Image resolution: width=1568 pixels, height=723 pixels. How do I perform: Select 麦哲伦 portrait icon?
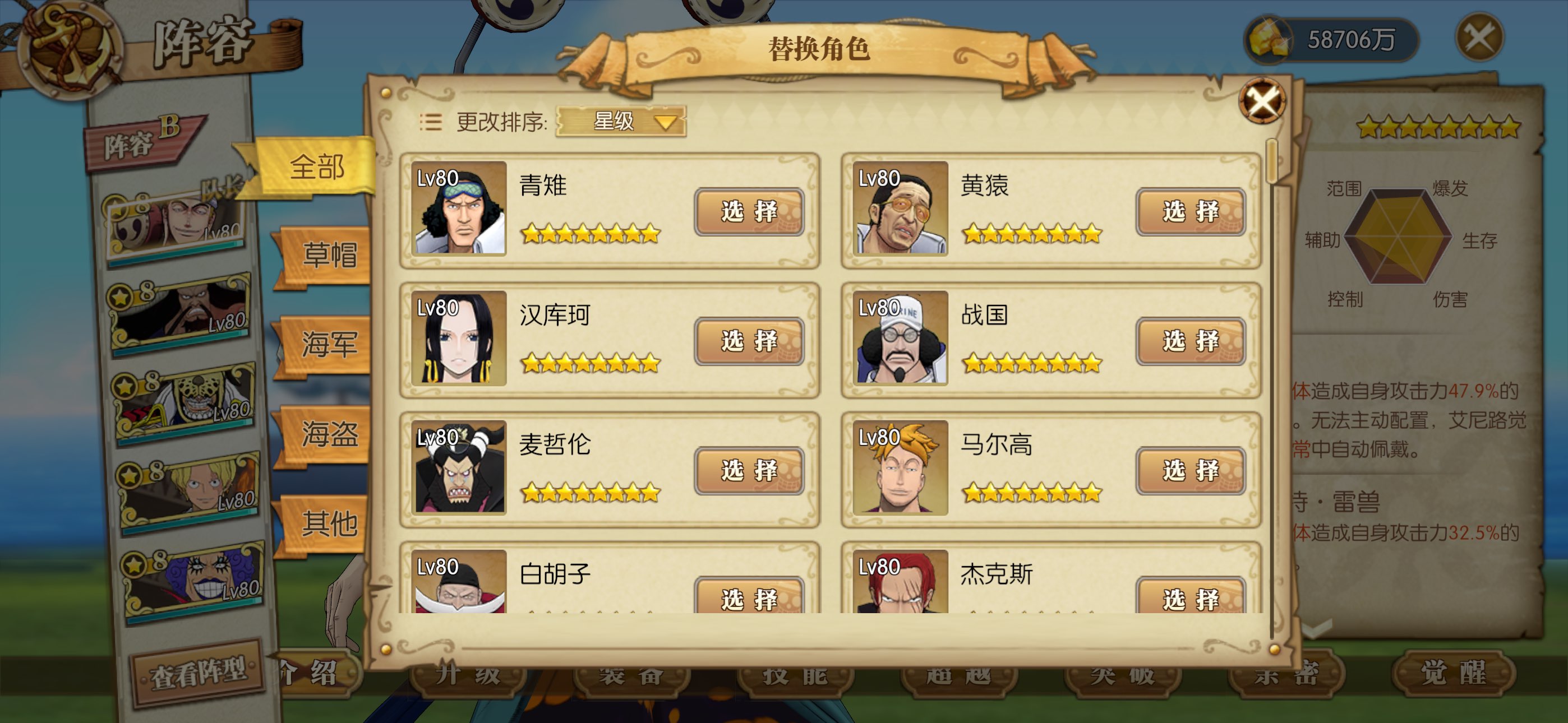(459, 467)
